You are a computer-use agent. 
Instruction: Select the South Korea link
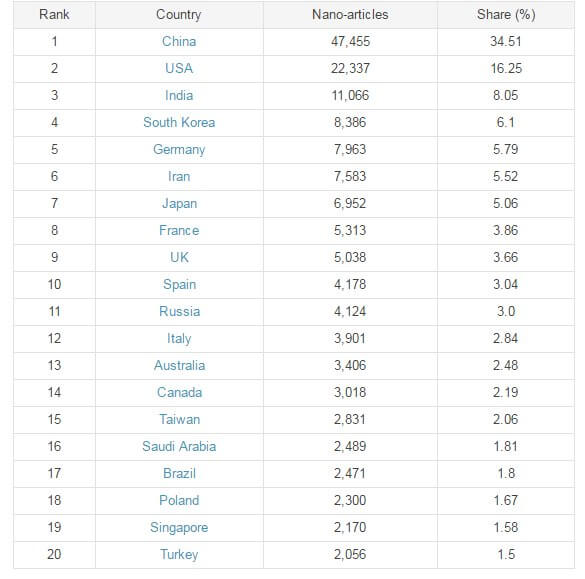pos(179,122)
